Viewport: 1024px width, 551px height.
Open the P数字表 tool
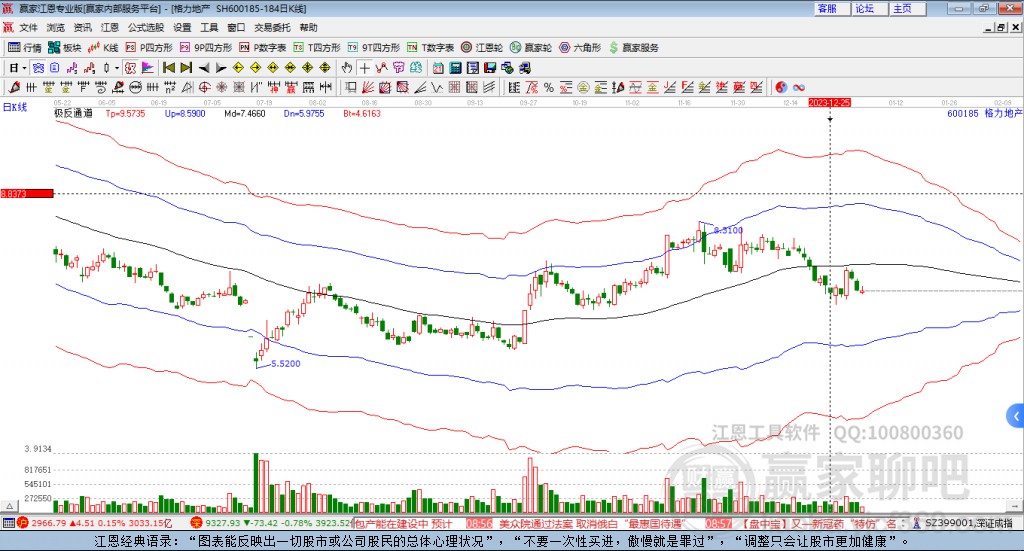click(x=263, y=48)
